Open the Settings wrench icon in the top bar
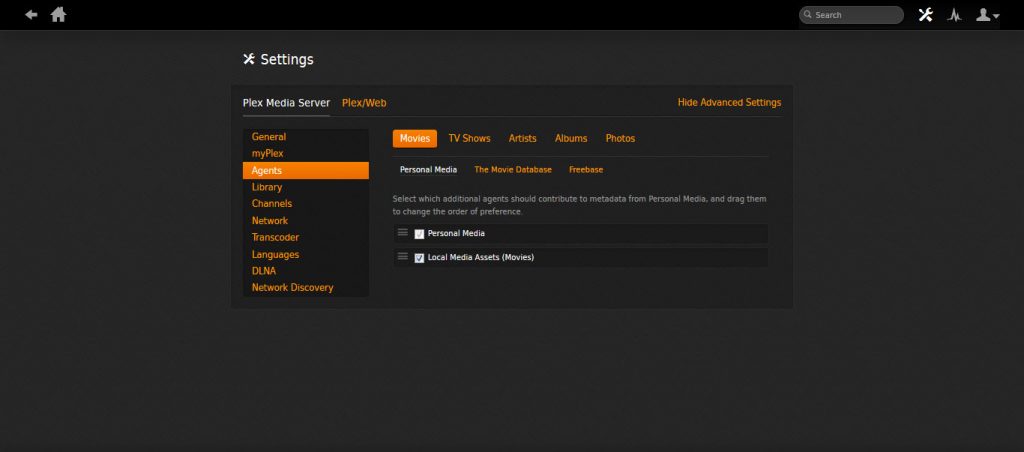This screenshot has height=452, width=1024. (x=925, y=14)
